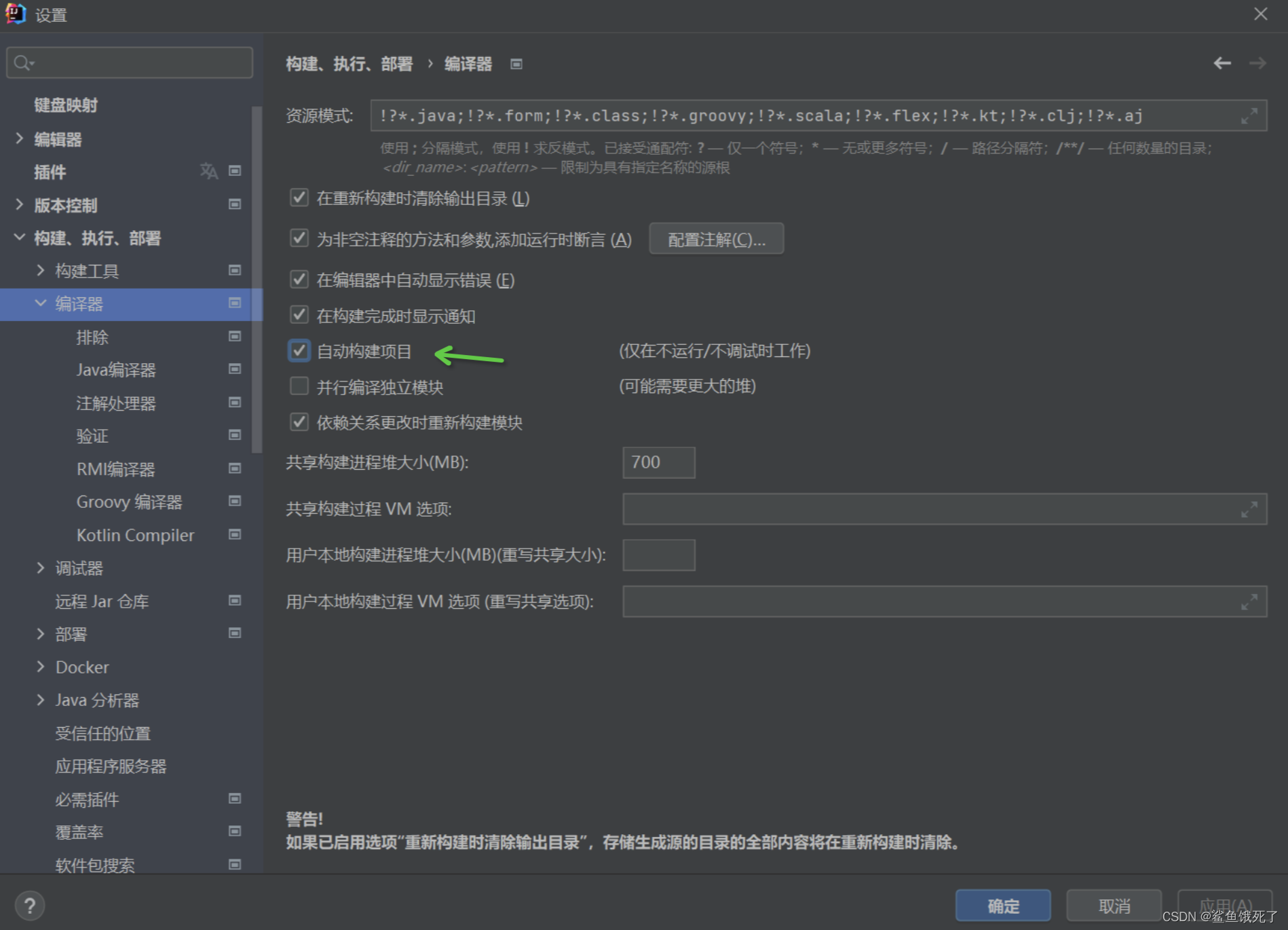Expand the 资源模式 field editor
1288x930 pixels.
1249,116
